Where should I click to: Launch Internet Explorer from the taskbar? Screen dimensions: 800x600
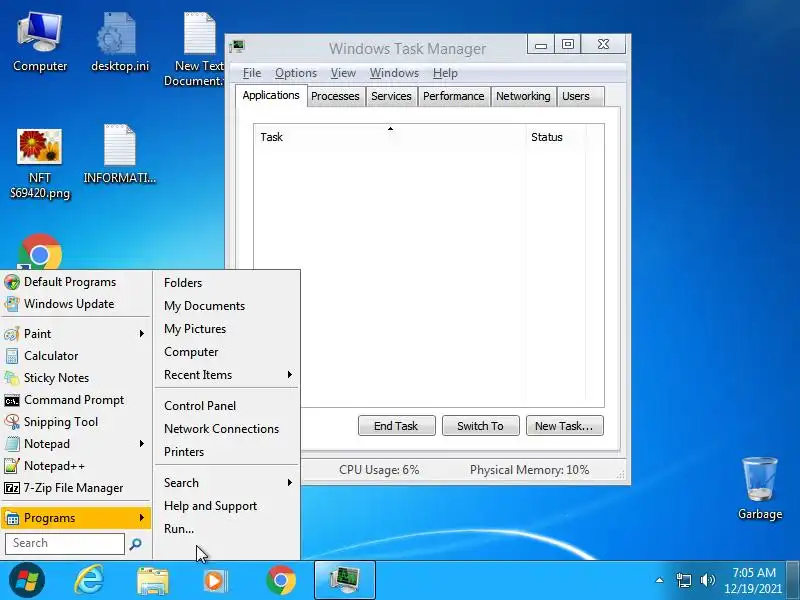(89, 580)
